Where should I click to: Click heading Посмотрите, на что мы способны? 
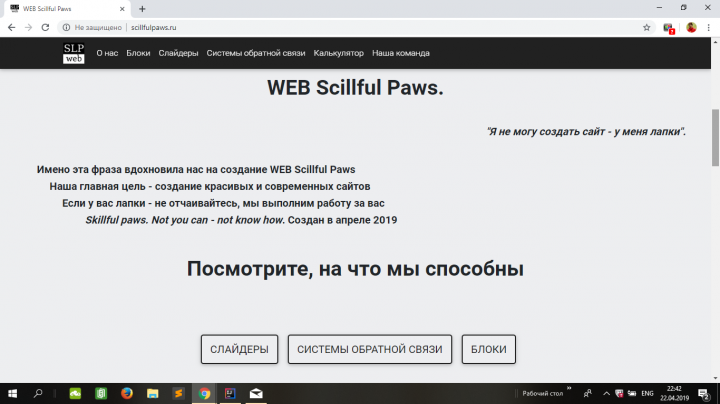point(355,269)
